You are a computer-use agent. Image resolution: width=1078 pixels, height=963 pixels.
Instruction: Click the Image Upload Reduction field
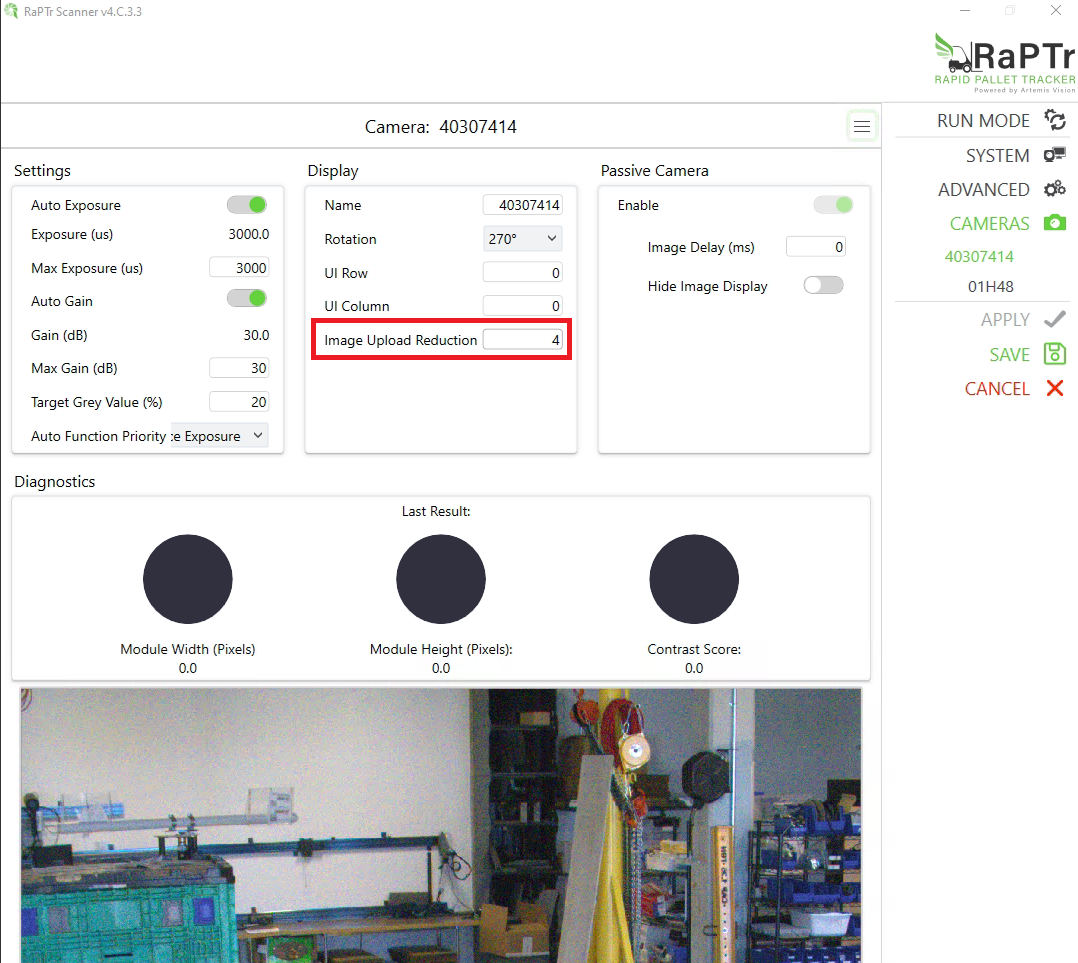(522, 340)
